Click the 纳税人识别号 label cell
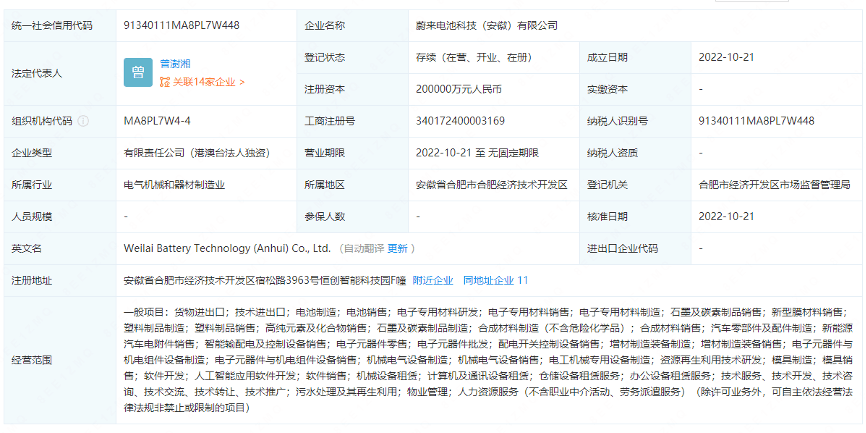 pos(635,121)
